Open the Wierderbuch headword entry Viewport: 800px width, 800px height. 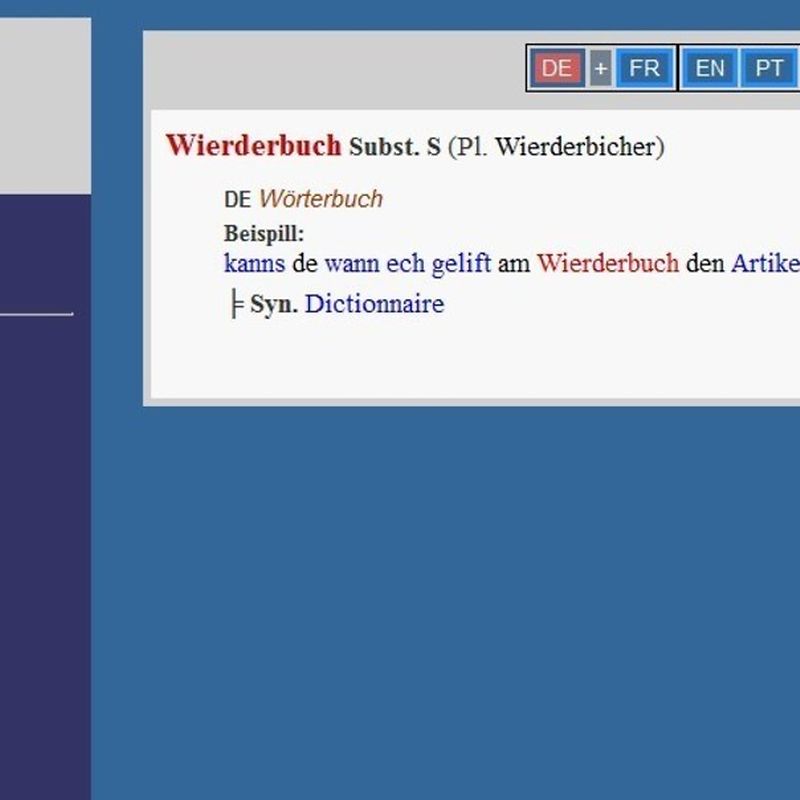pyautogui.click(x=254, y=145)
